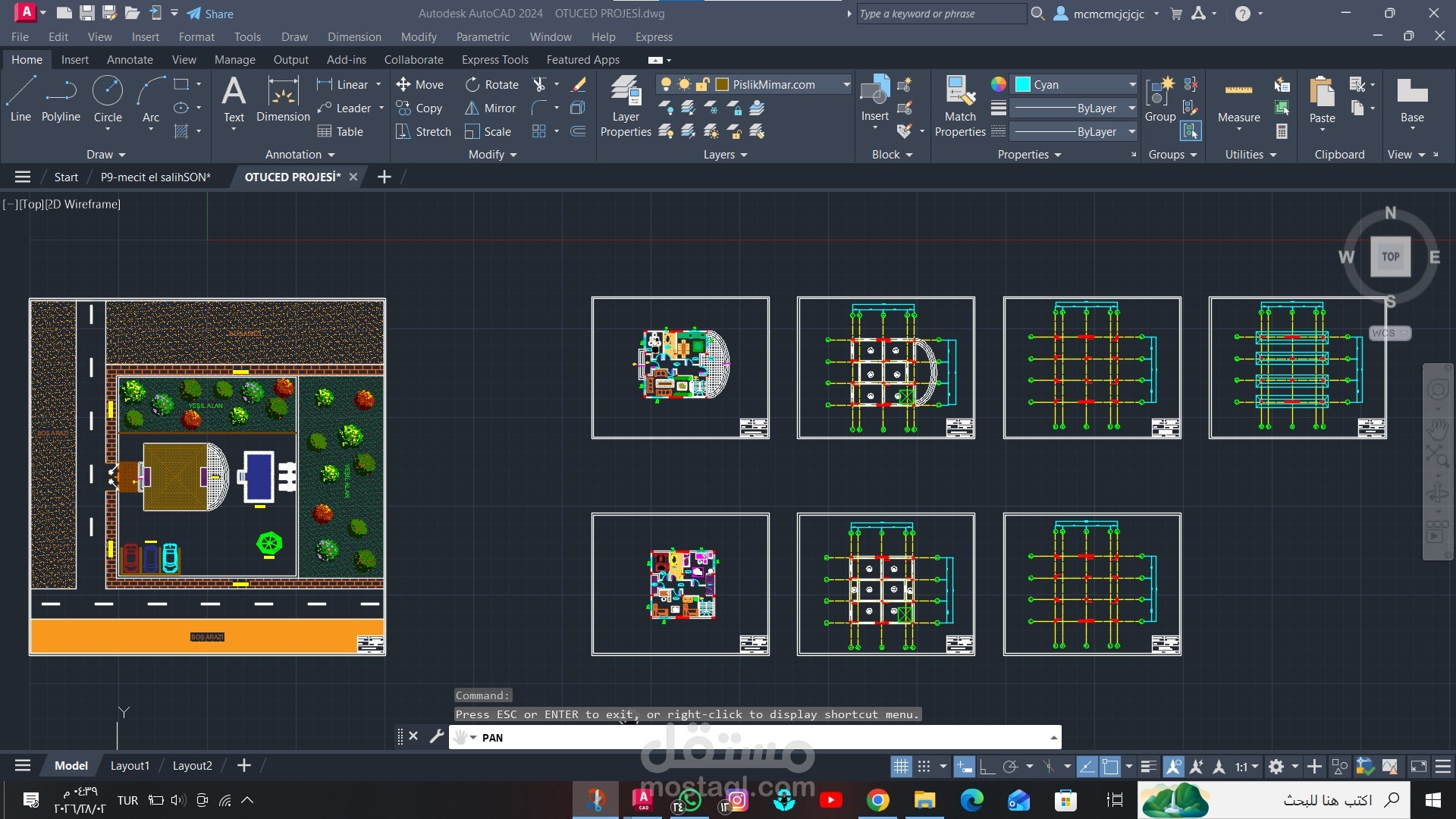Click the Move tool
Image resolution: width=1456 pixels, height=819 pixels.
click(420, 84)
